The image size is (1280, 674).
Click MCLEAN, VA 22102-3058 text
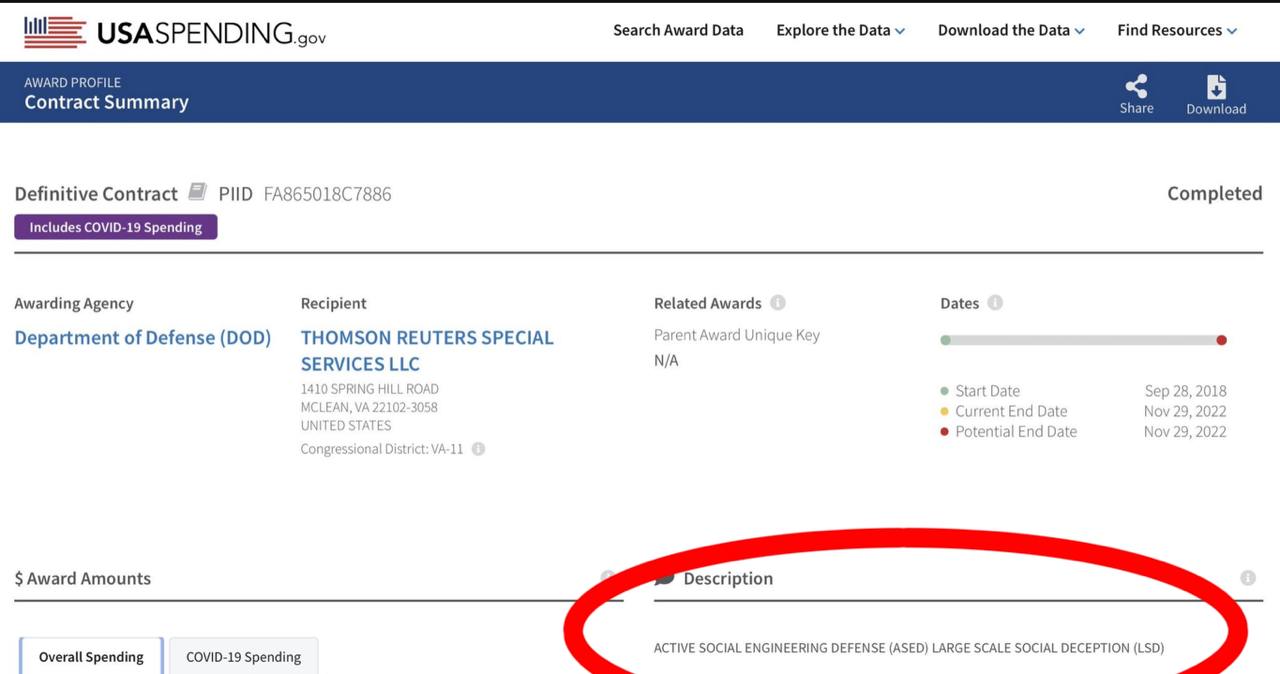(x=369, y=407)
